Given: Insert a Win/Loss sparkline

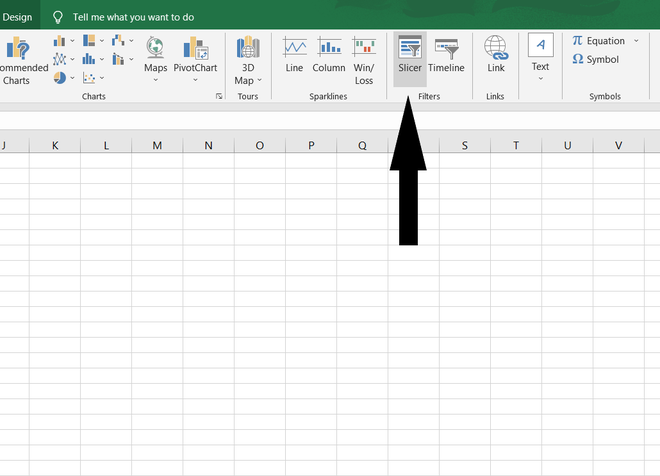Looking at the screenshot, I should pos(364,61).
